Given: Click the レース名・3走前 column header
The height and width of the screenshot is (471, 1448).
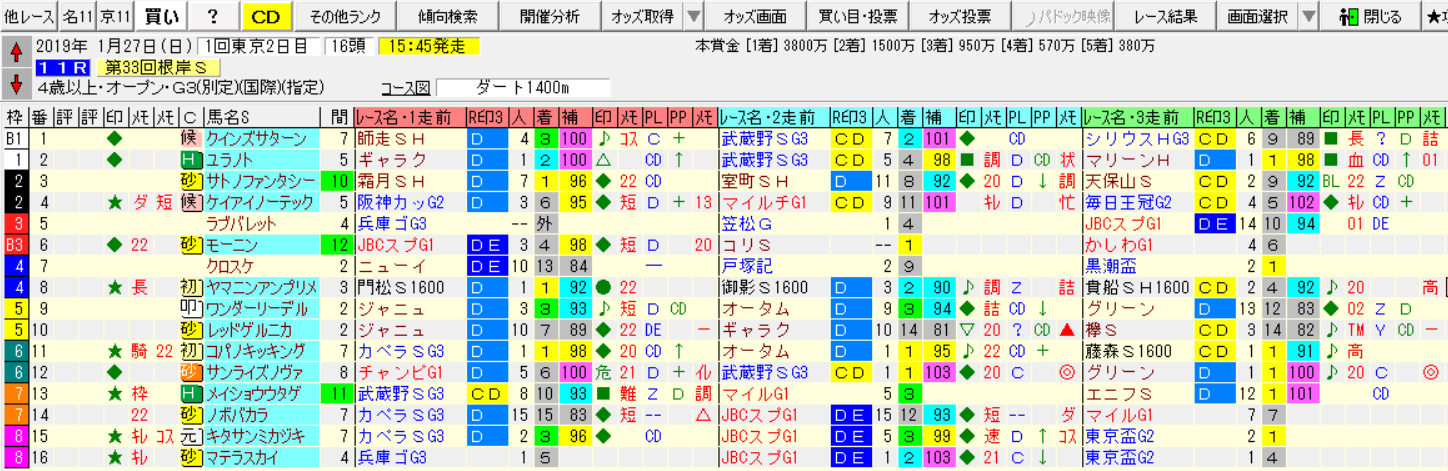Looking at the screenshot, I should coord(1140,116).
